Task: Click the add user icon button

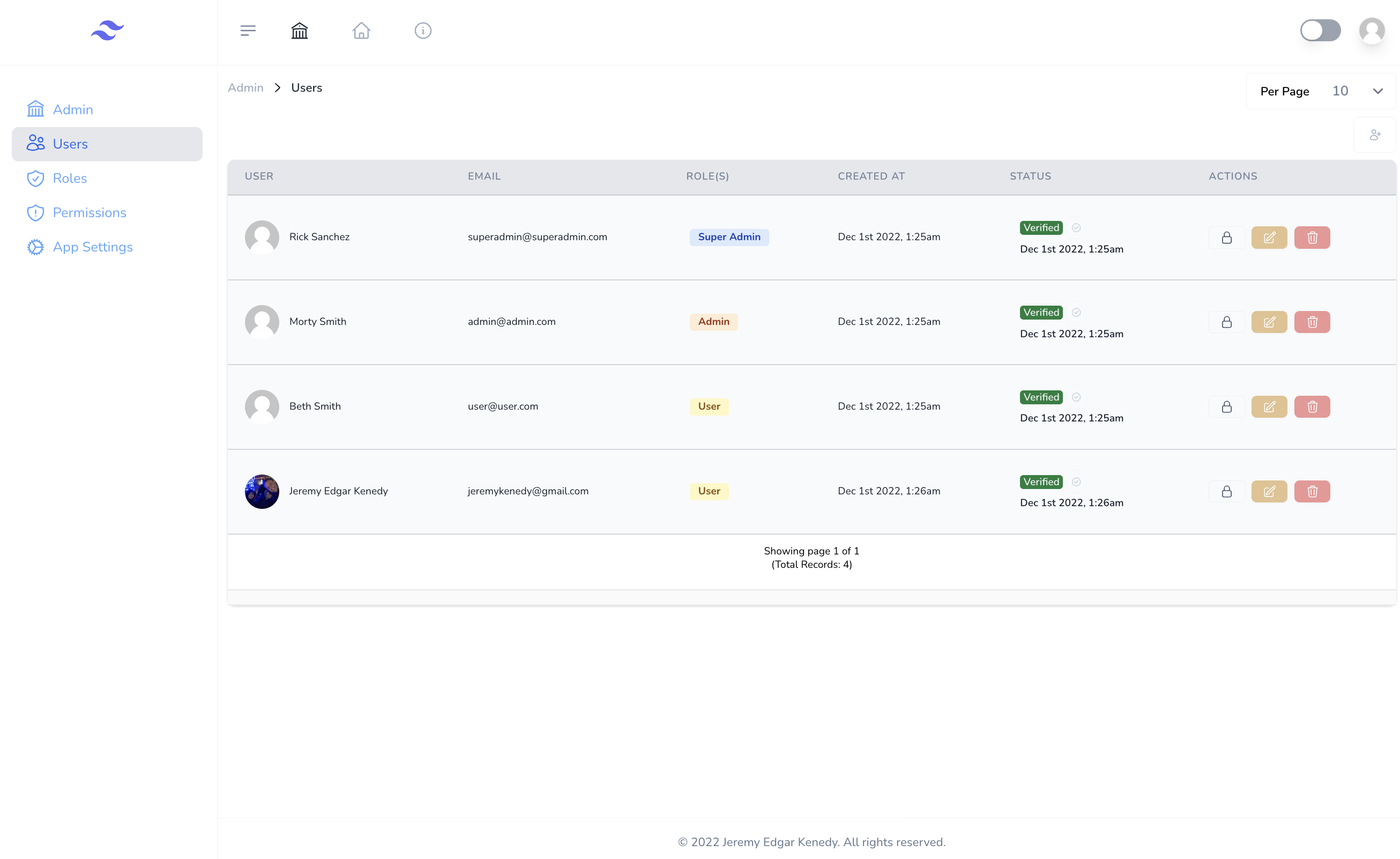Action: pos(1374,135)
